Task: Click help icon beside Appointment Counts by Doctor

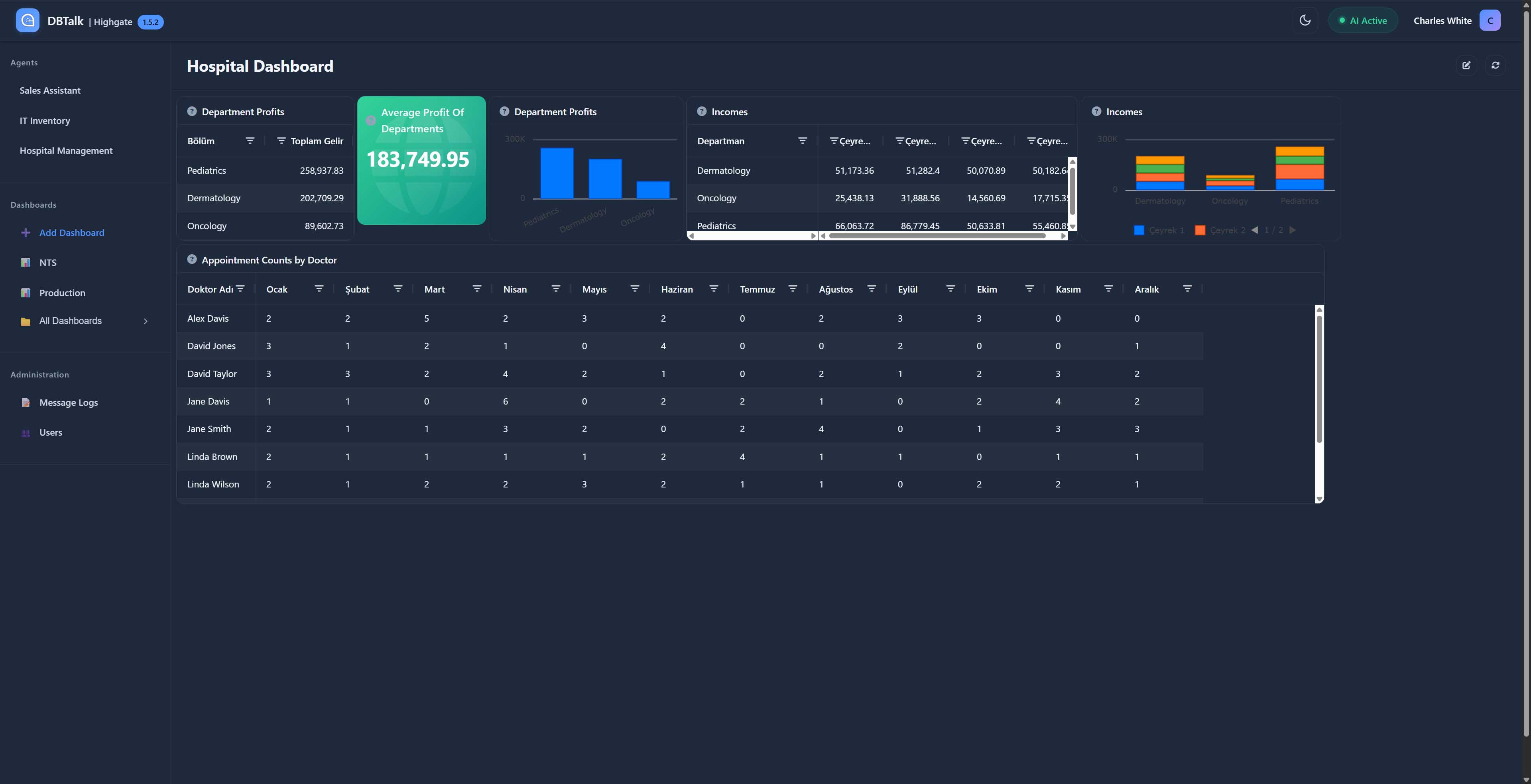Action: click(x=191, y=259)
